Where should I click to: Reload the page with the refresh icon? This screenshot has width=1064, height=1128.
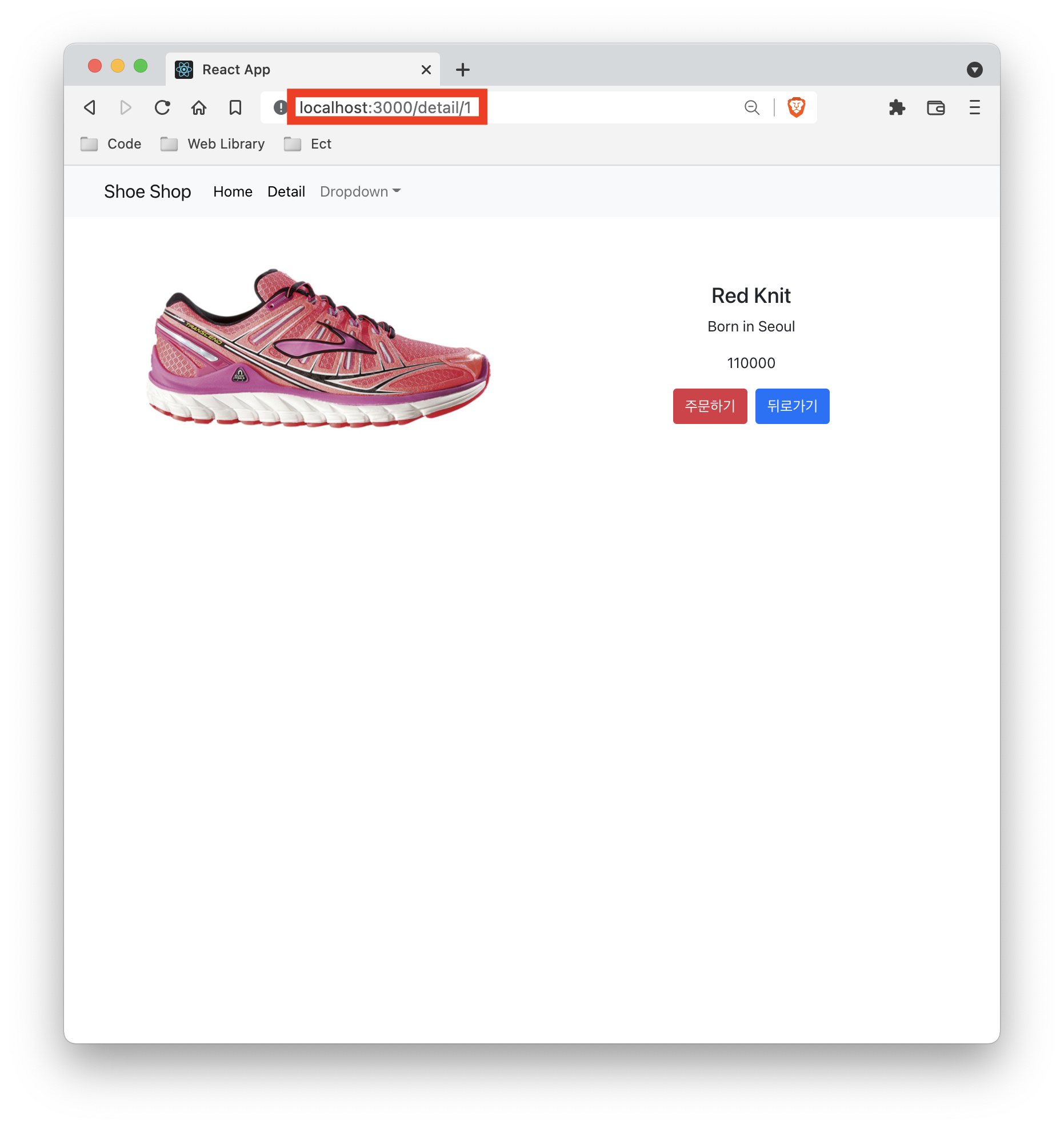(162, 107)
